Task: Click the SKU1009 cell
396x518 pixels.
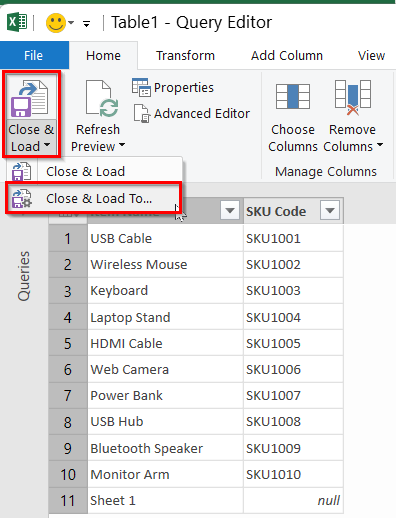Action: click(293, 448)
